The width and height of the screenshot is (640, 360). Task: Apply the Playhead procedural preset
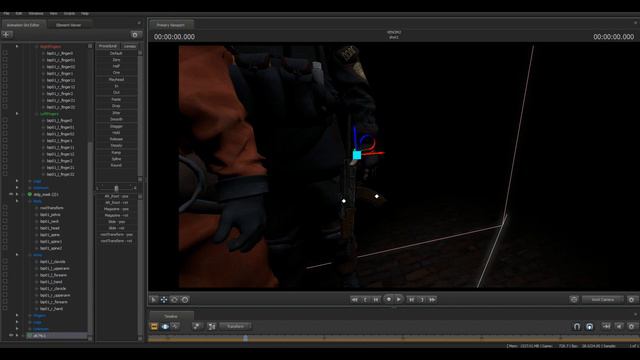coord(116,80)
